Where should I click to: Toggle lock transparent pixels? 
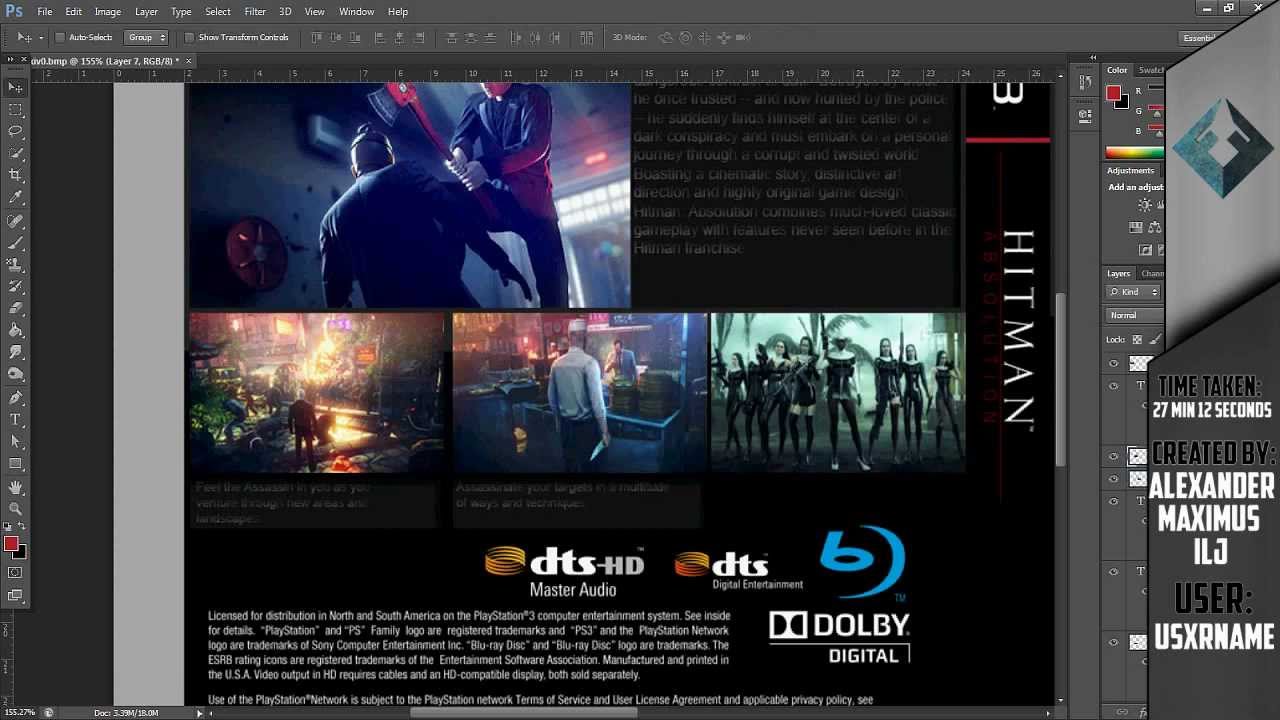click(x=1138, y=340)
